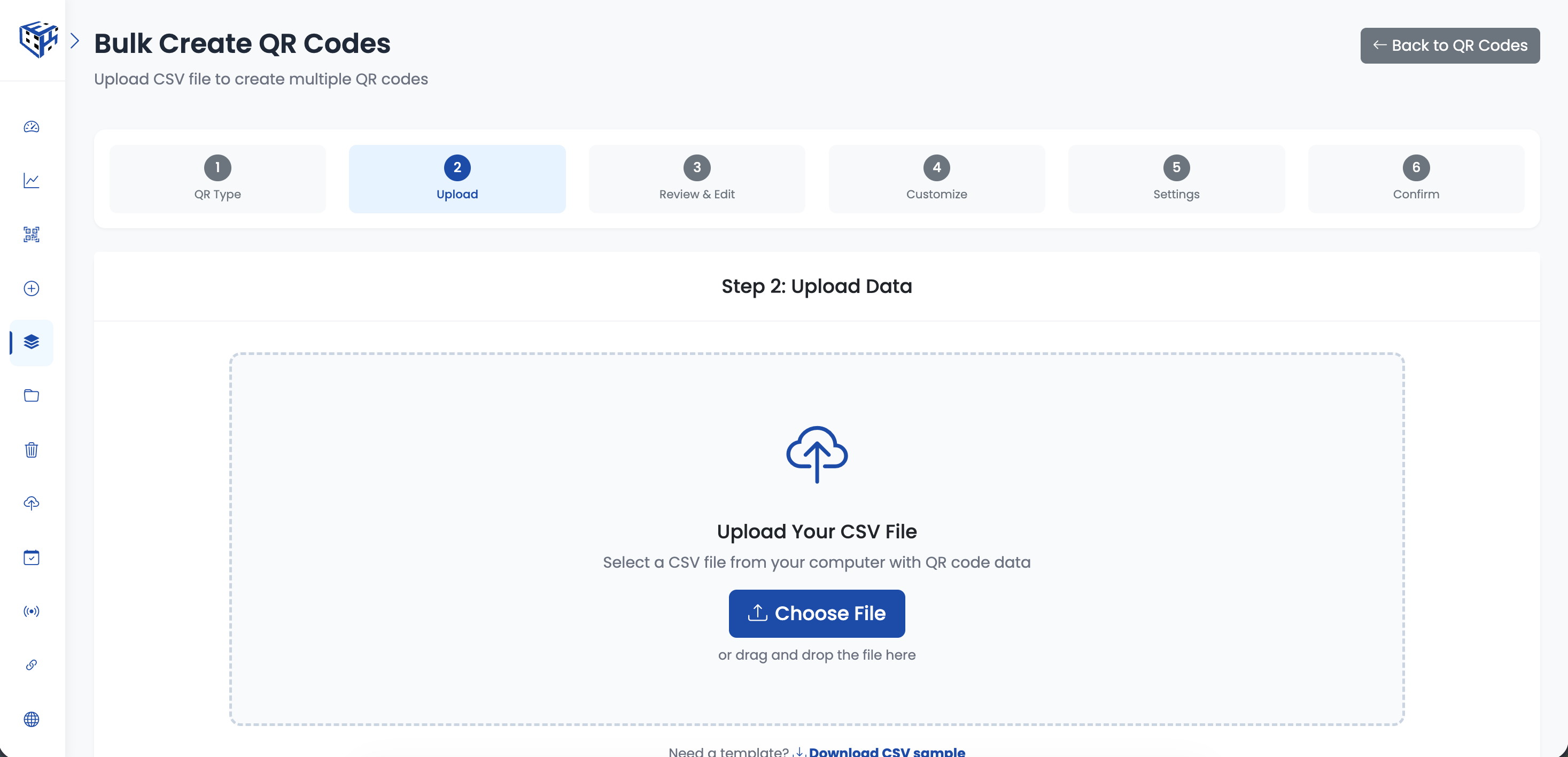
Task: Go to the Review & Edit step
Action: [x=696, y=179]
